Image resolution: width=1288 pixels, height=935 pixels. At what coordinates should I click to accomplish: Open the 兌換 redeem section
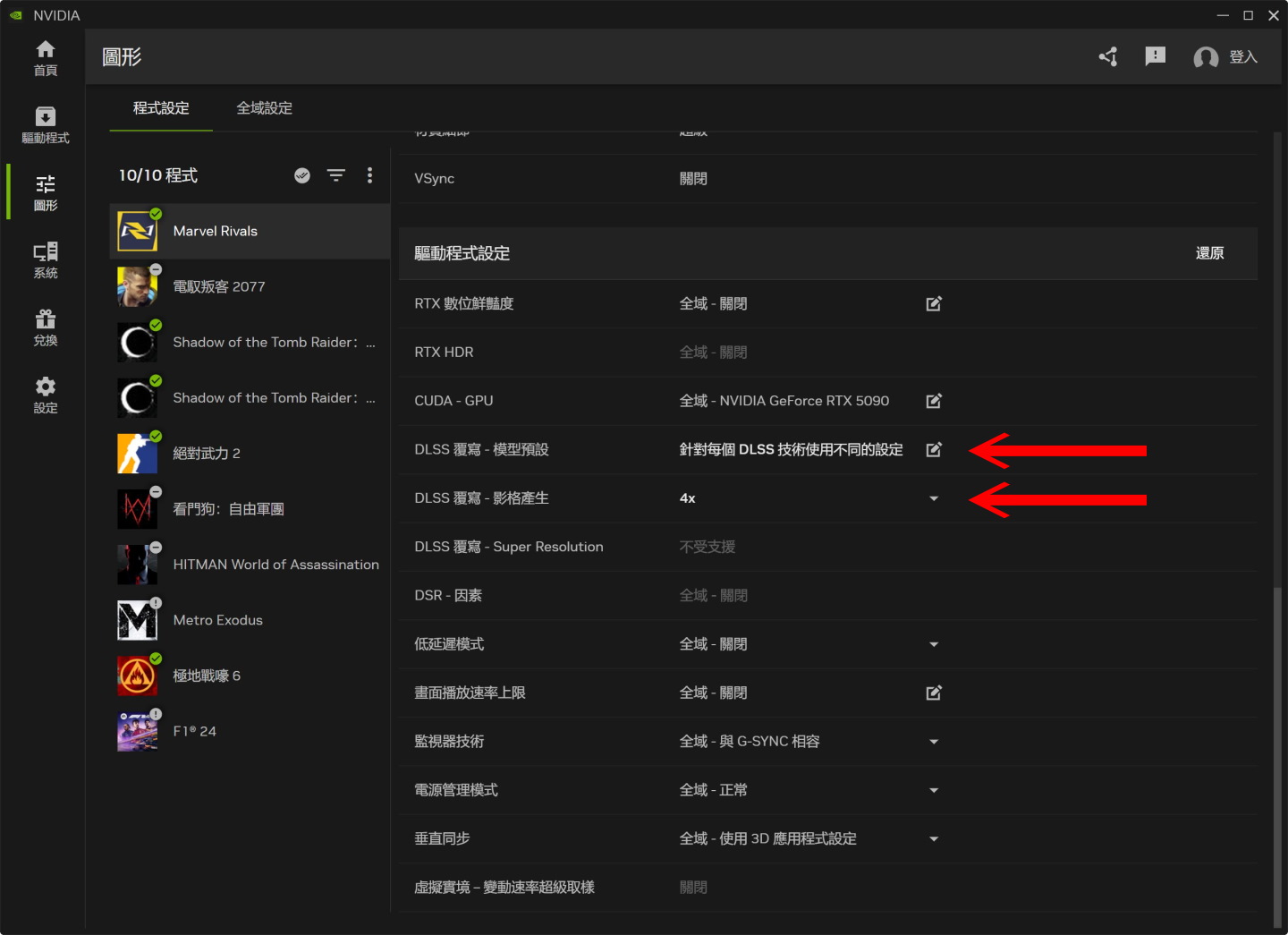point(46,327)
